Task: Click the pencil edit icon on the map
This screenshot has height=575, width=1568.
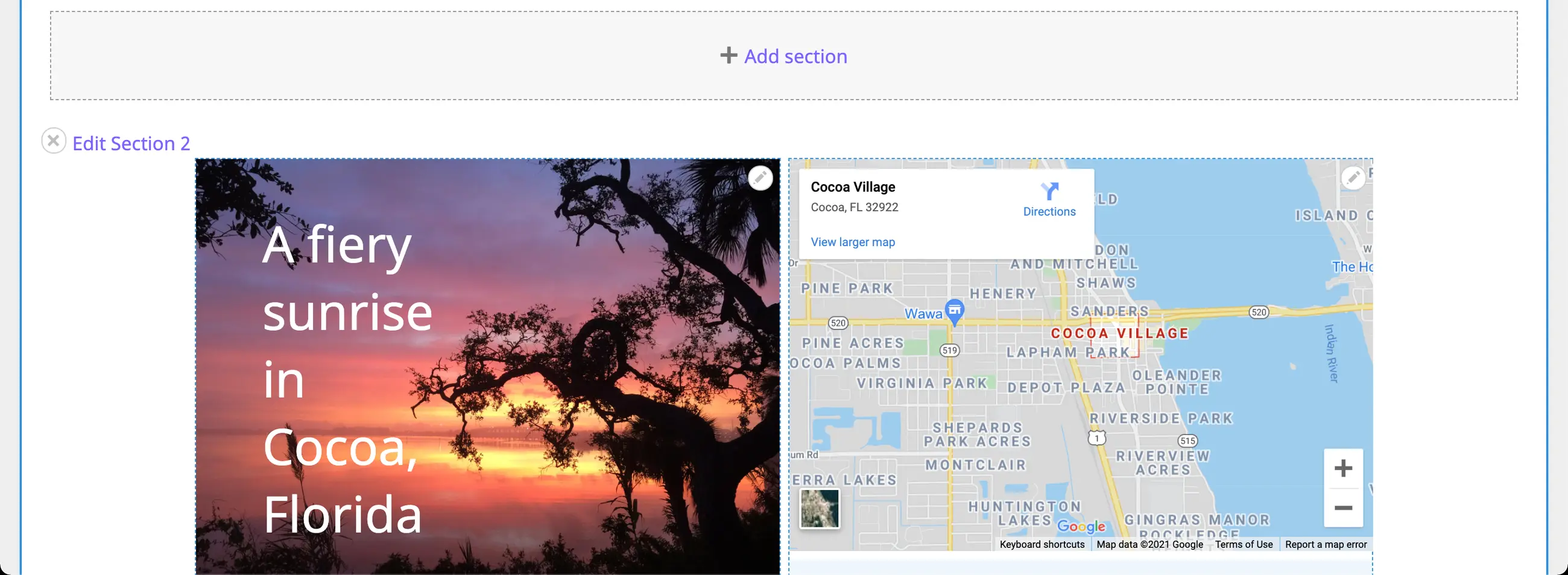Action: 1353,178
